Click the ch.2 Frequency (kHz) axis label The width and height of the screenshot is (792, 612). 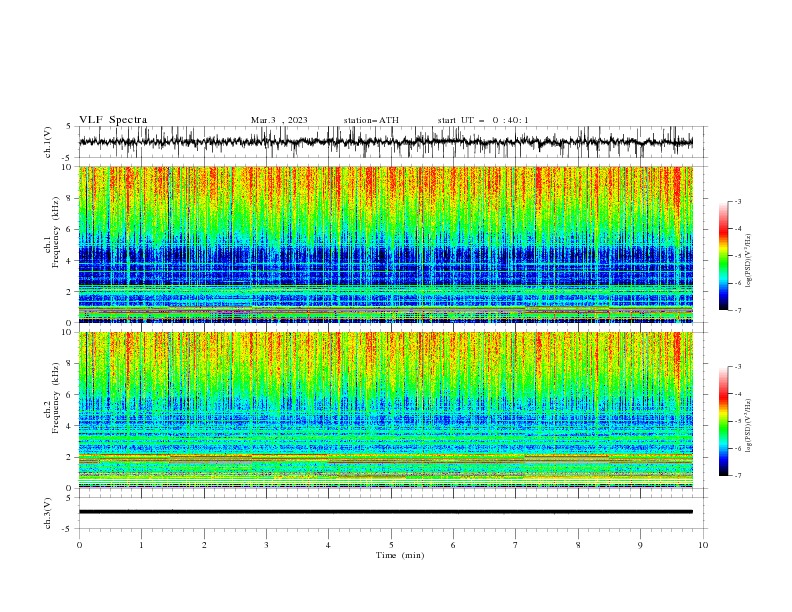click(51, 398)
